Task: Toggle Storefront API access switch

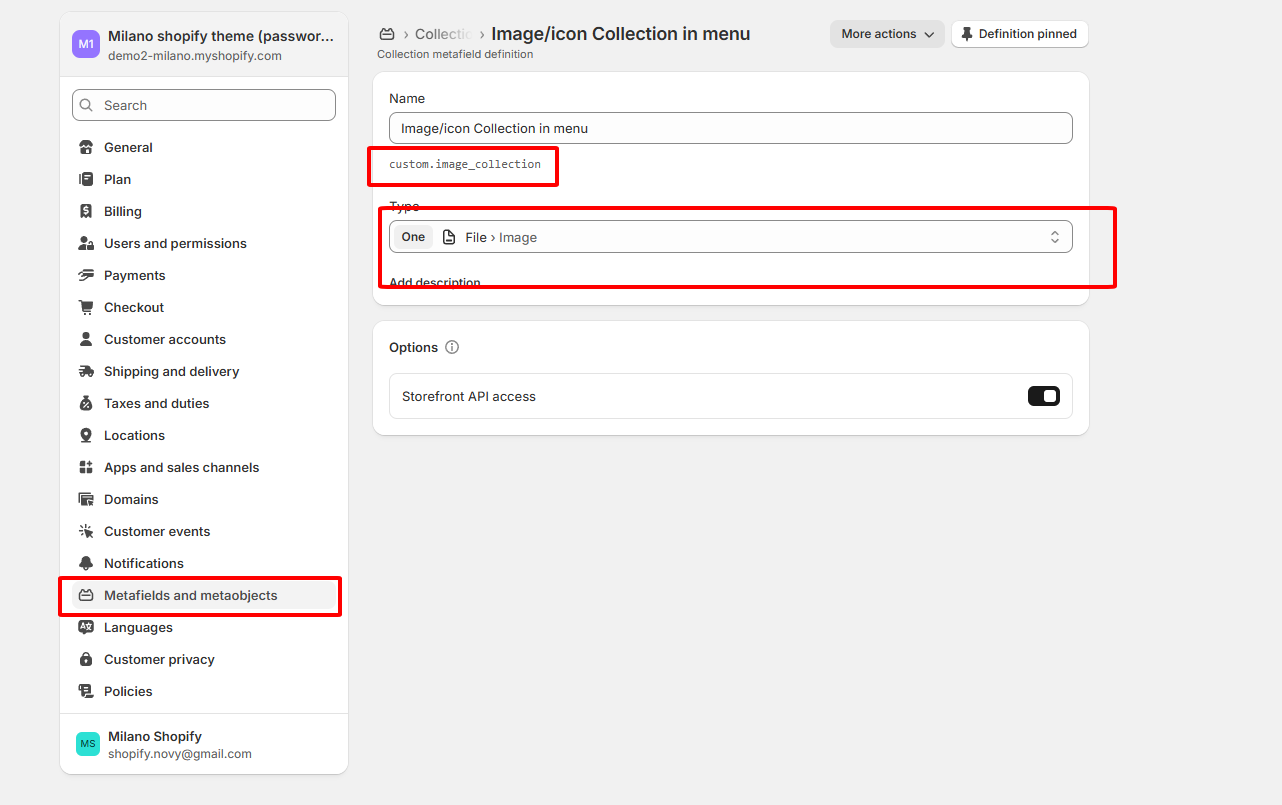Action: coord(1043,396)
